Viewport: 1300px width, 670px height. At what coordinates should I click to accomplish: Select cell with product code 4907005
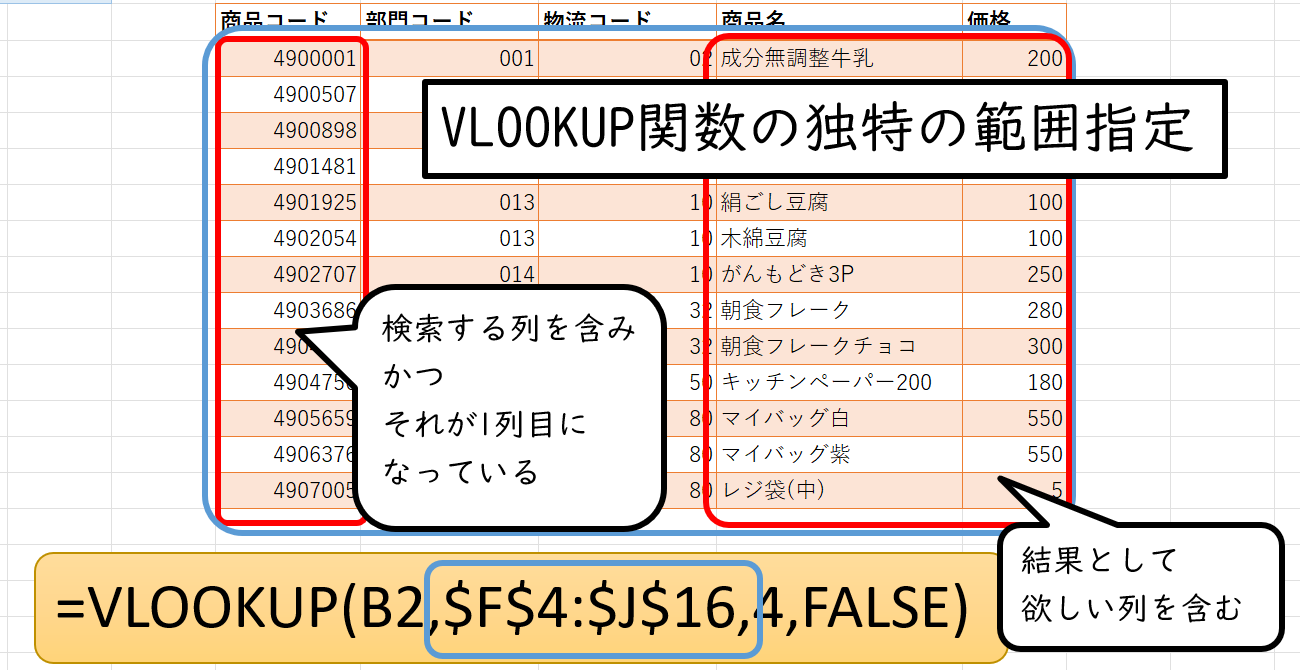click(288, 490)
